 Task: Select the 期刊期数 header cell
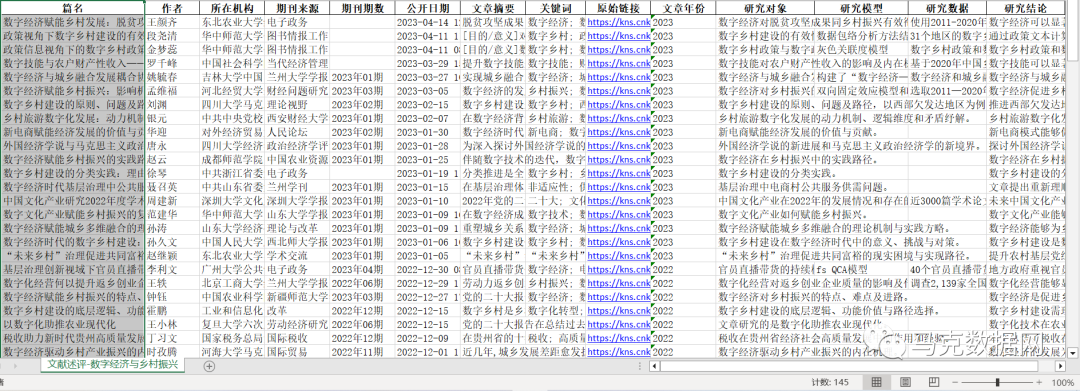pyautogui.click(x=362, y=8)
